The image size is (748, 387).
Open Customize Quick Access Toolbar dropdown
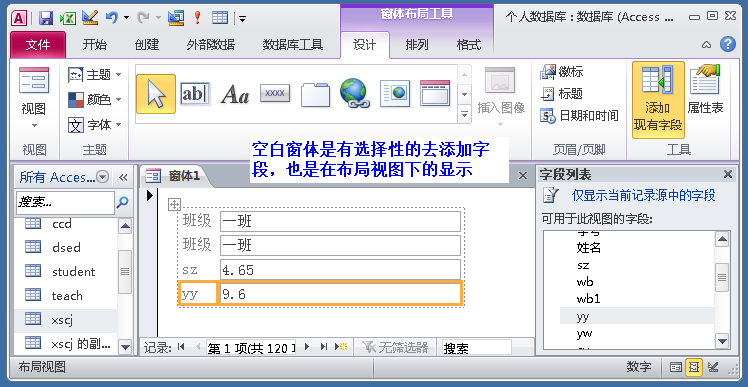click(x=243, y=19)
